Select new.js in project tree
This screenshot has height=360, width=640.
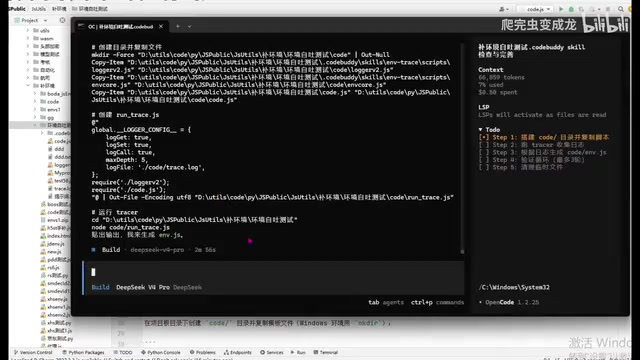[52, 252]
